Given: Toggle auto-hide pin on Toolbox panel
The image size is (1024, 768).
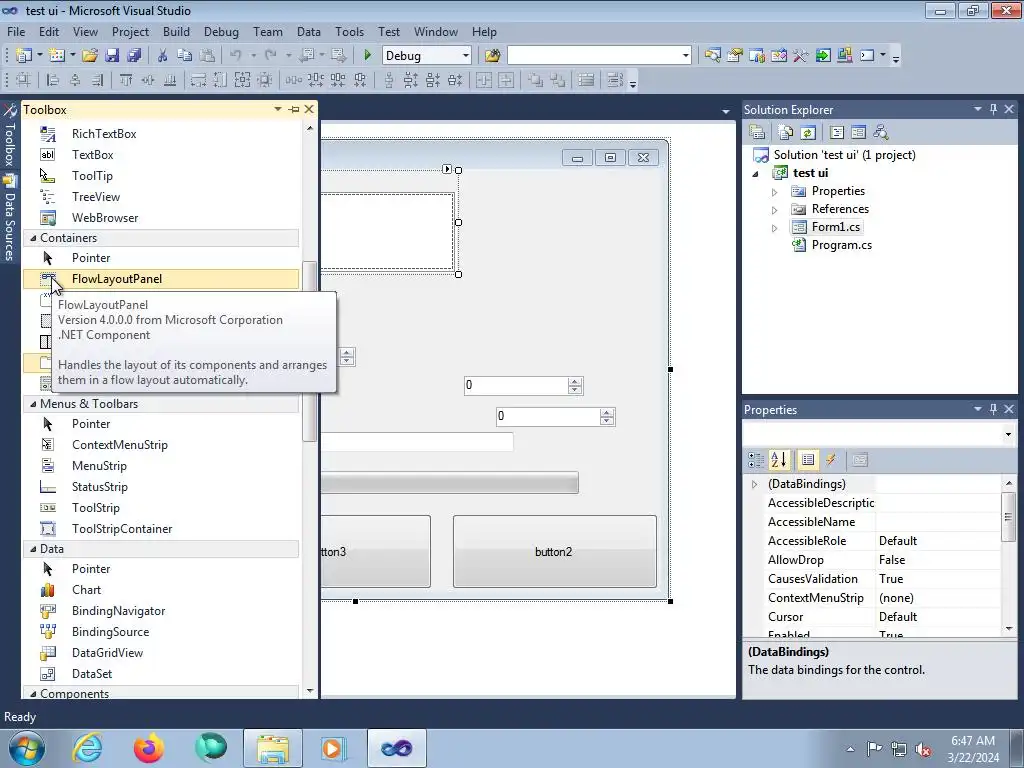Looking at the screenshot, I should click(x=294, y=109).
